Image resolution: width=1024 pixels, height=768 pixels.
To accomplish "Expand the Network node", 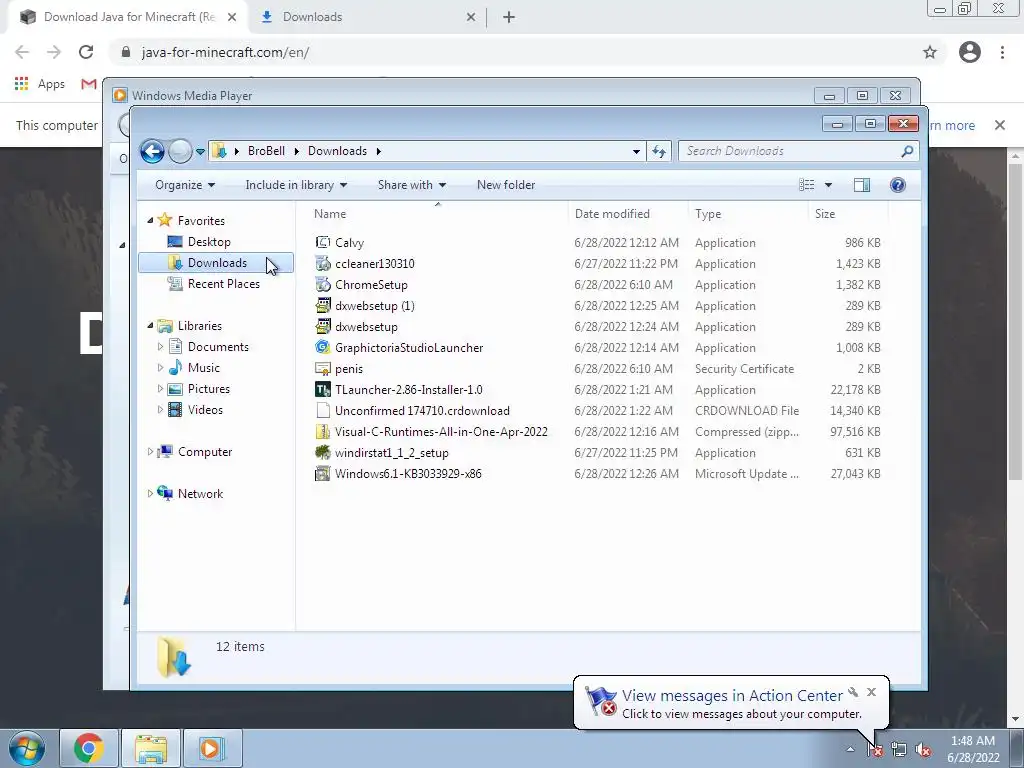I will tap(150, 494).
